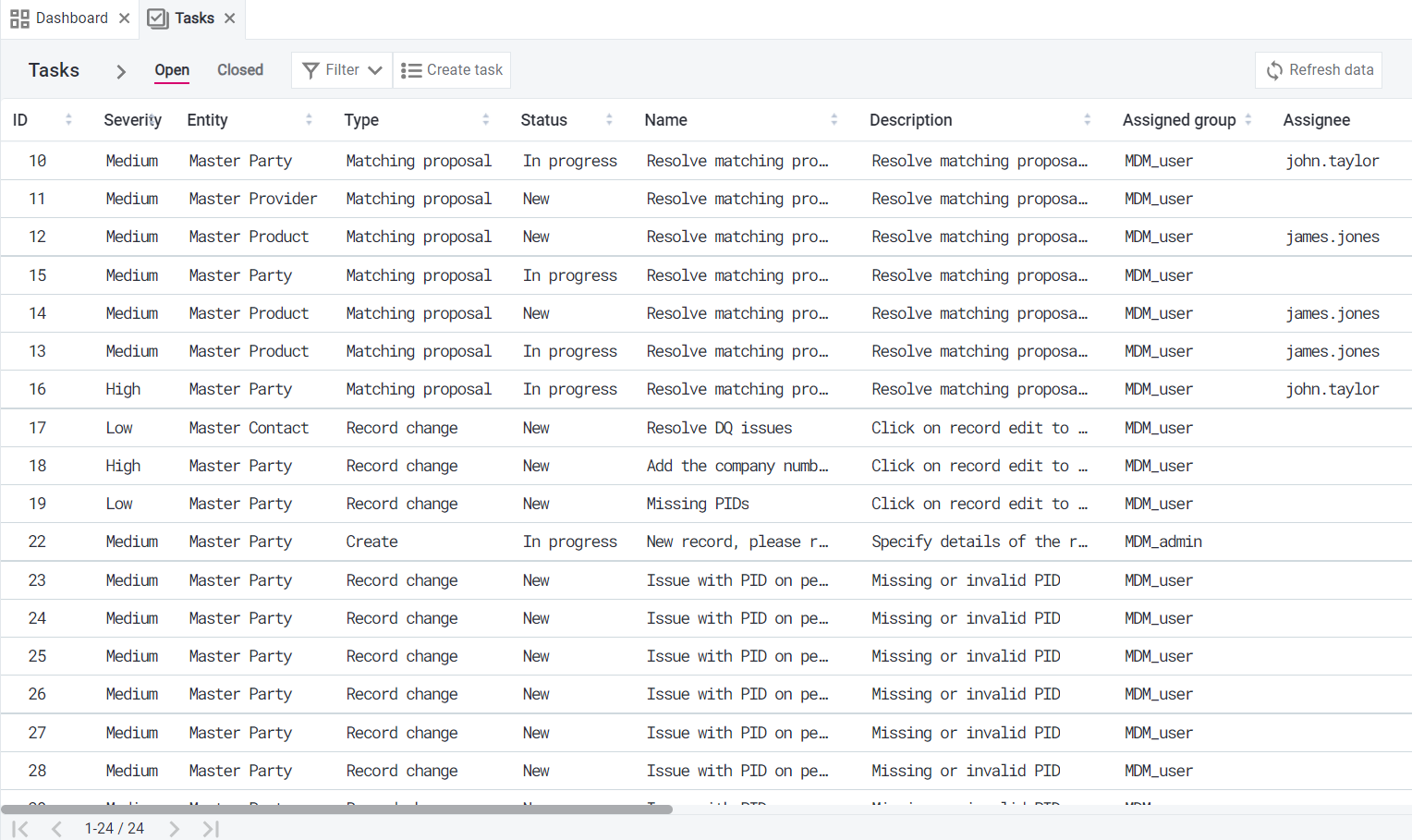The width and height of the screenshot is (1412, 840).
Task: Open task 22 New record row
Action: click(736, 542)
